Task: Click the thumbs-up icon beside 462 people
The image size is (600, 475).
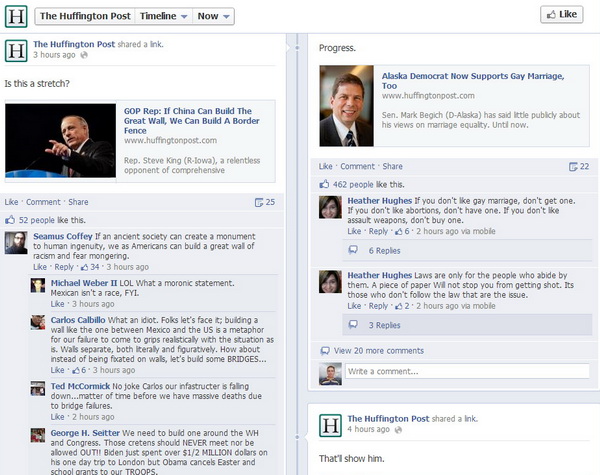Action: [x=324, y=184]
